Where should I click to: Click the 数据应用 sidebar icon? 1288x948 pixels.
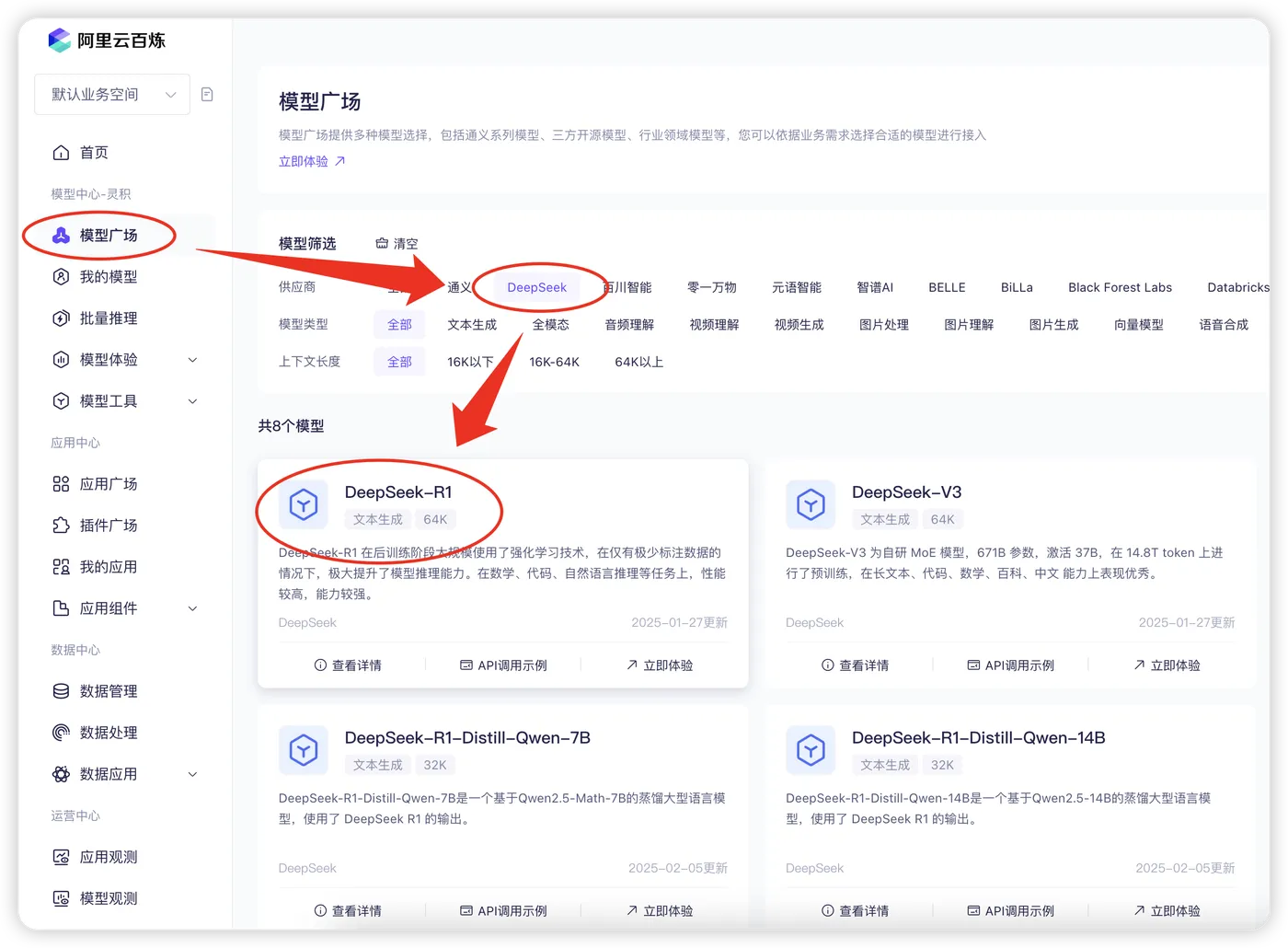click(61, 774)
